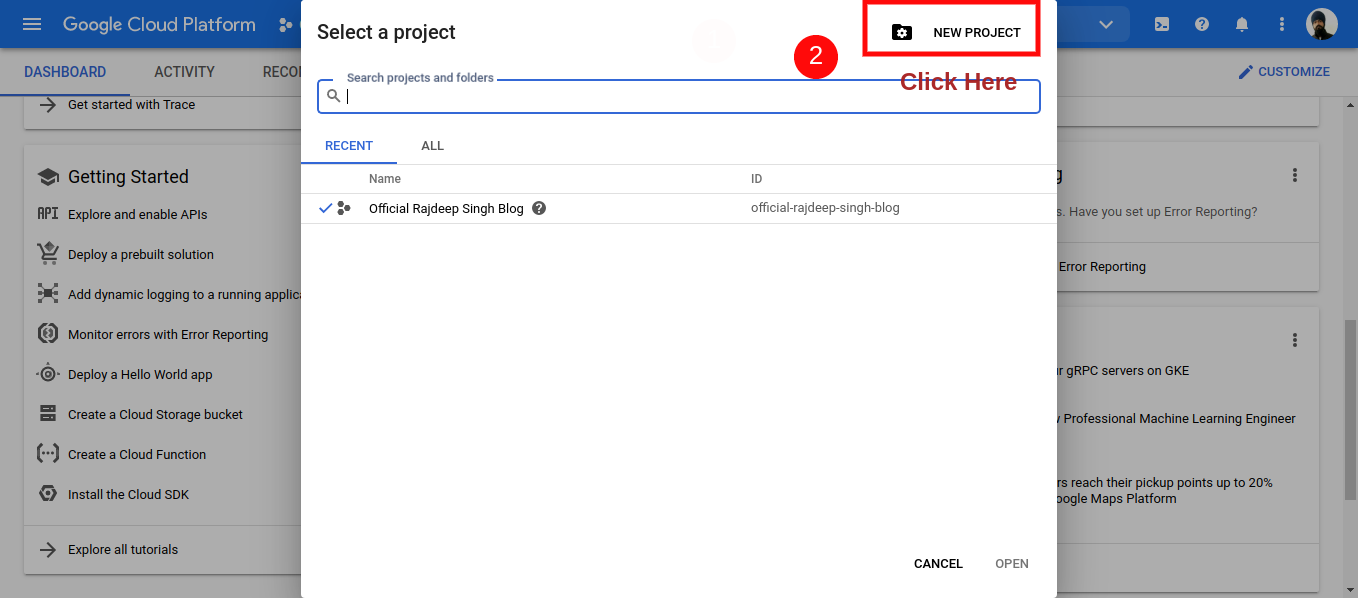The width and height of the screenshot is (1358, 598).
Task: Open the navigation hamburger menu
Action: [30, 23]
